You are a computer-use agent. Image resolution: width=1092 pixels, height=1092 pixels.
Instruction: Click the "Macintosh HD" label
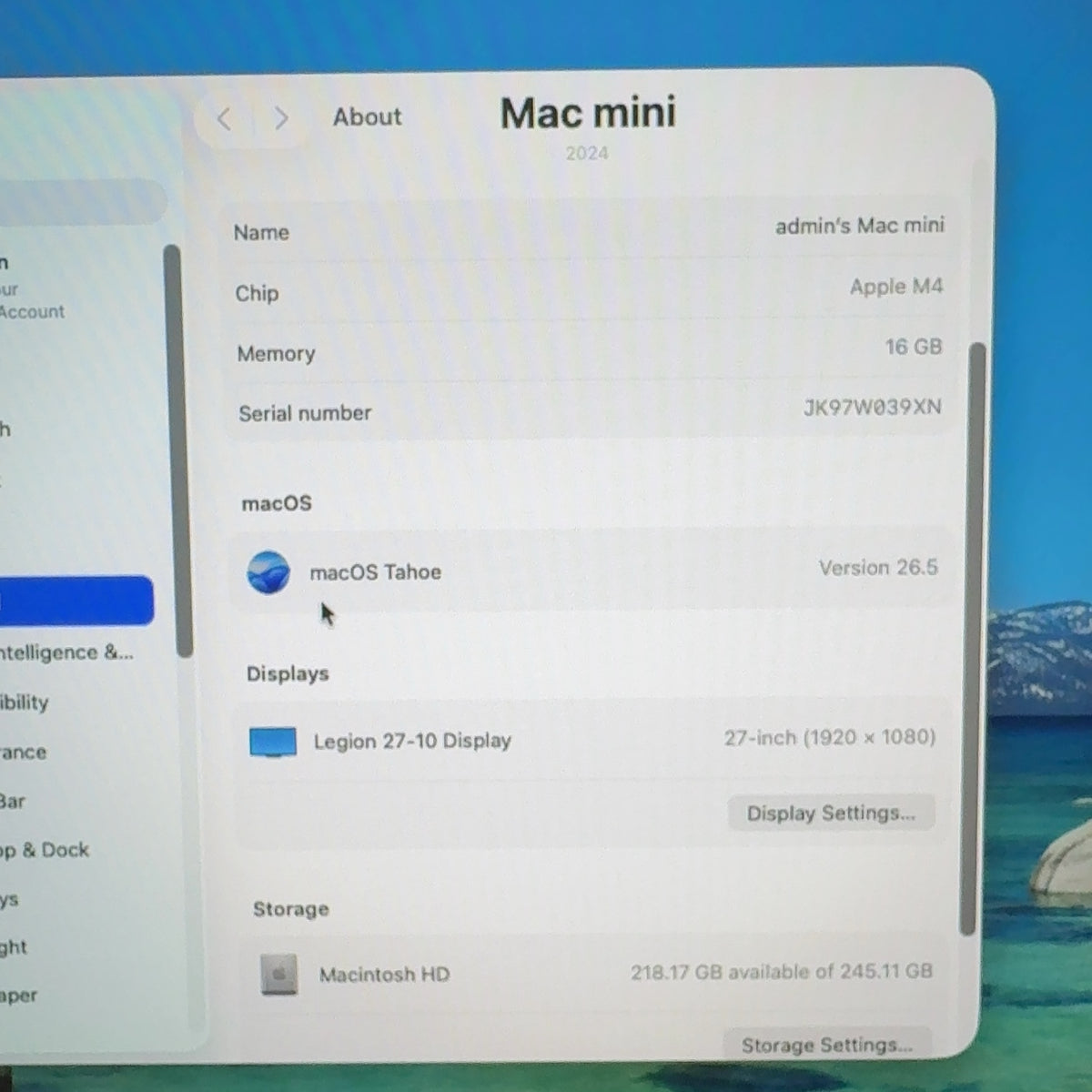384,975
